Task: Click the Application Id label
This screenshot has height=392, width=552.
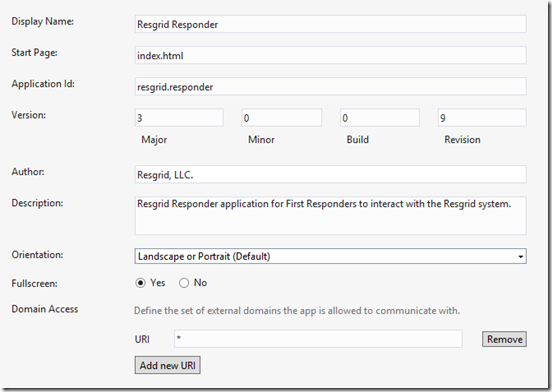Action: [43, 84]
